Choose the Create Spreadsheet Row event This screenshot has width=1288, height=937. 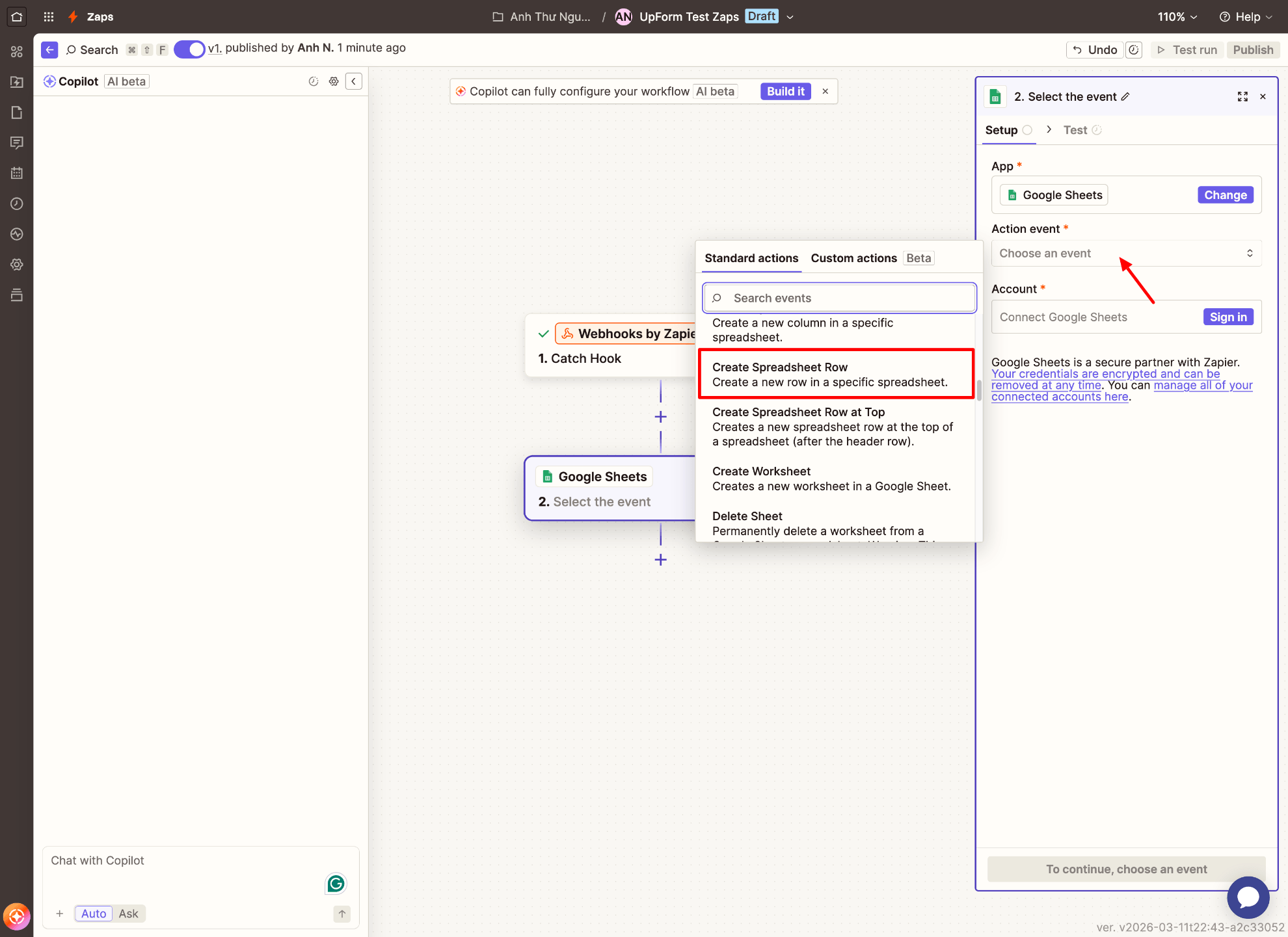[836, 375]
